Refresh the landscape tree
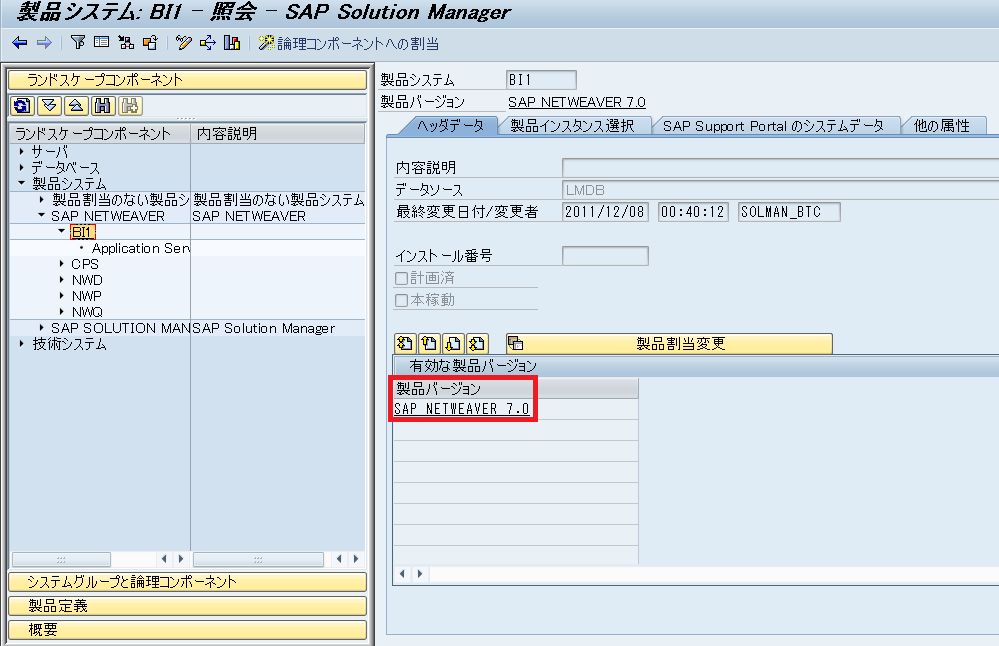This screenshot has height=646, width=999. pyautogui.click(x=22, y=106)
